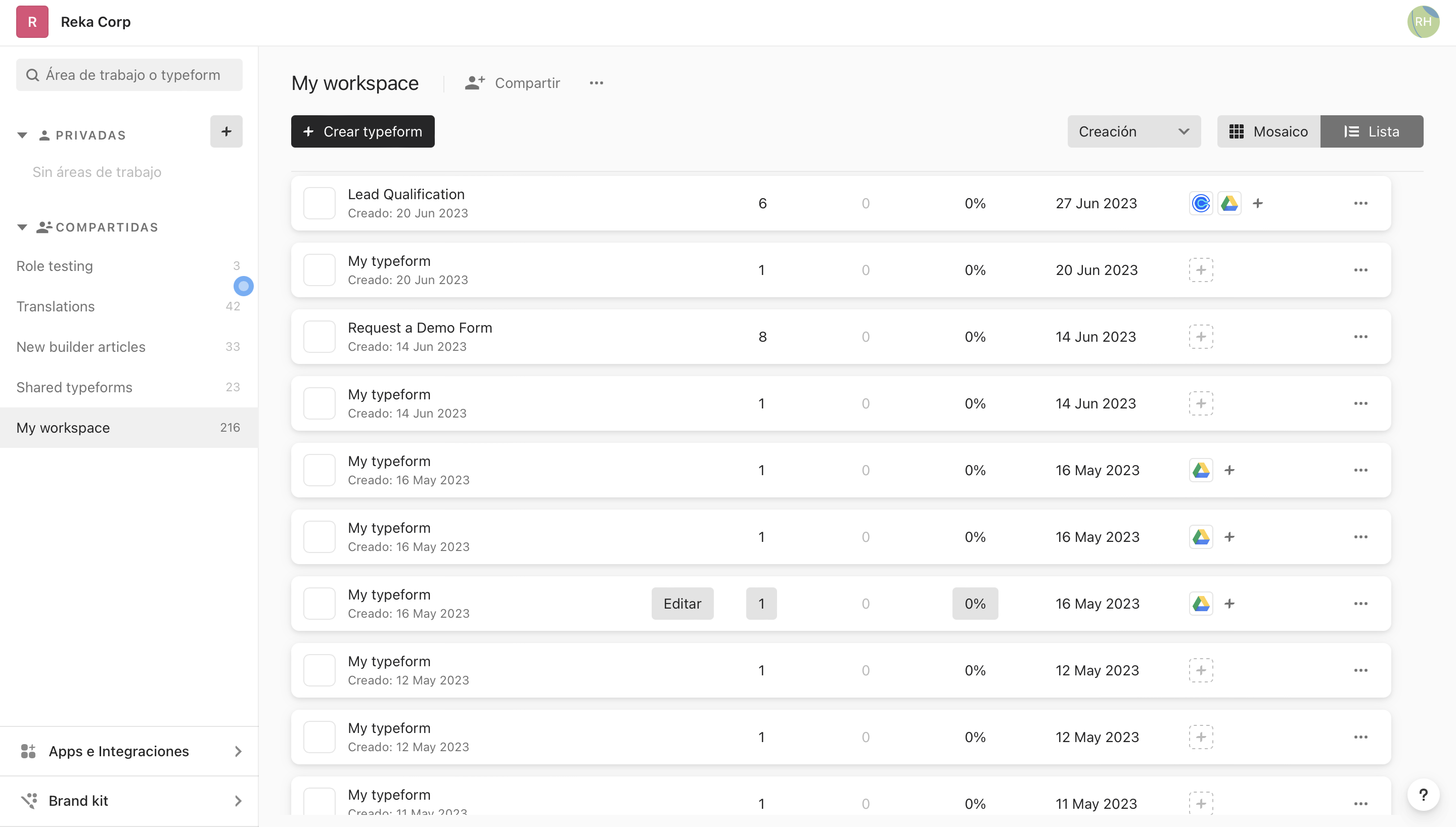Image resolution: width=1456 pixels, height=827 pixels.
Task: Open the Google Drive integration on Lead Qualification
Action: pyautogui.click(x=1229, y=203)
